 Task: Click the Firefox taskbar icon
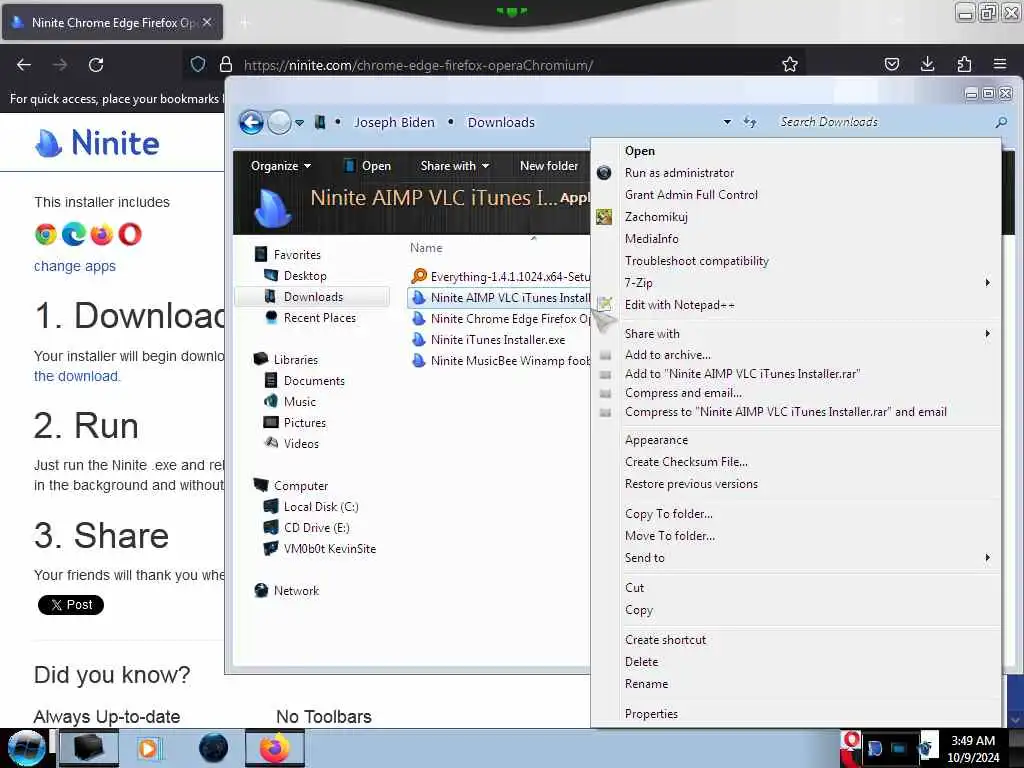(x=274, y=748)
